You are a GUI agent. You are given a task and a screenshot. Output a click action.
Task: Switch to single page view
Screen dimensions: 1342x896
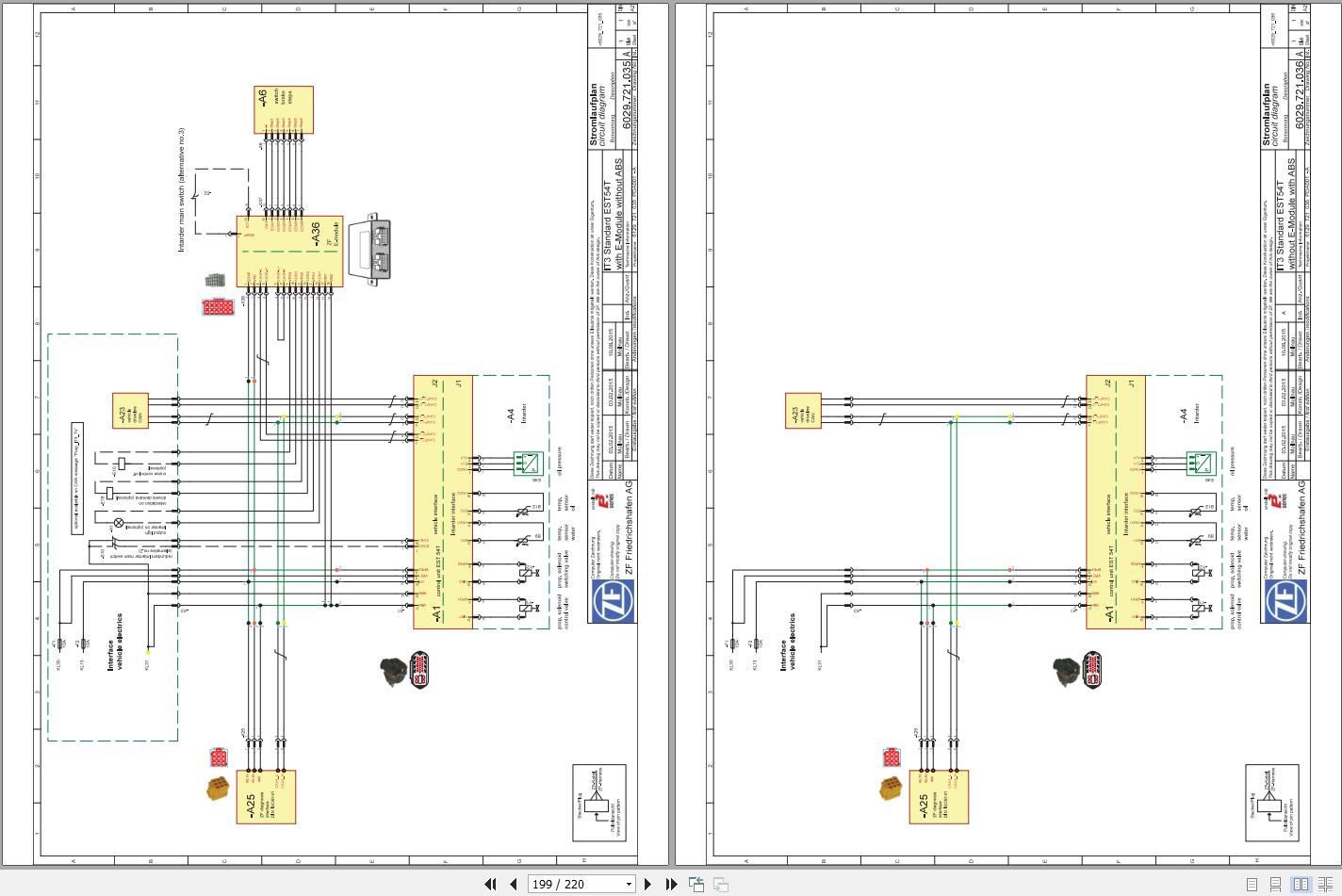coord(1252,884)
